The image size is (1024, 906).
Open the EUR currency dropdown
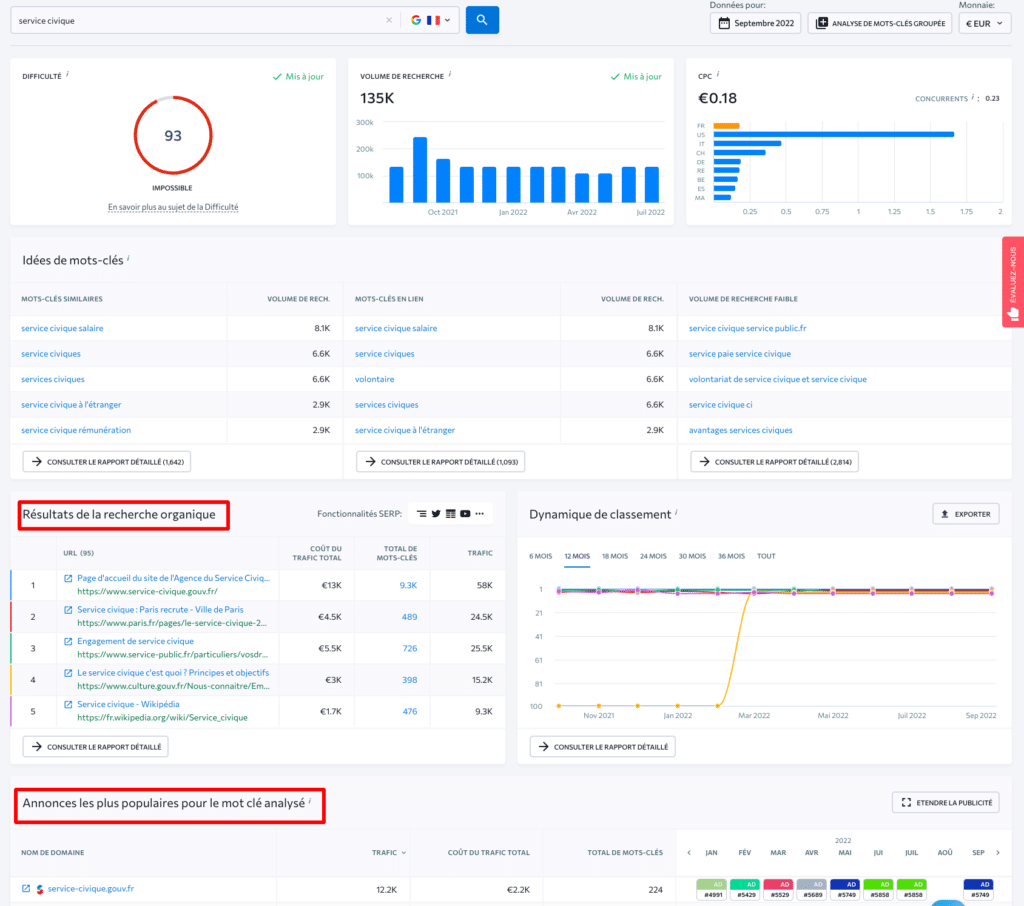pos(984,23)
